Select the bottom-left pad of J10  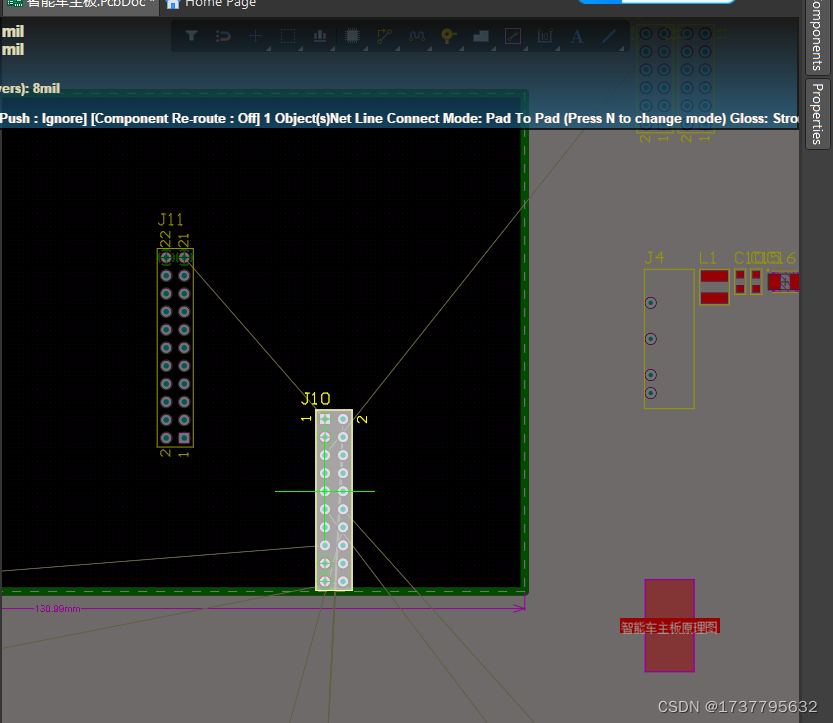[325, 581]
